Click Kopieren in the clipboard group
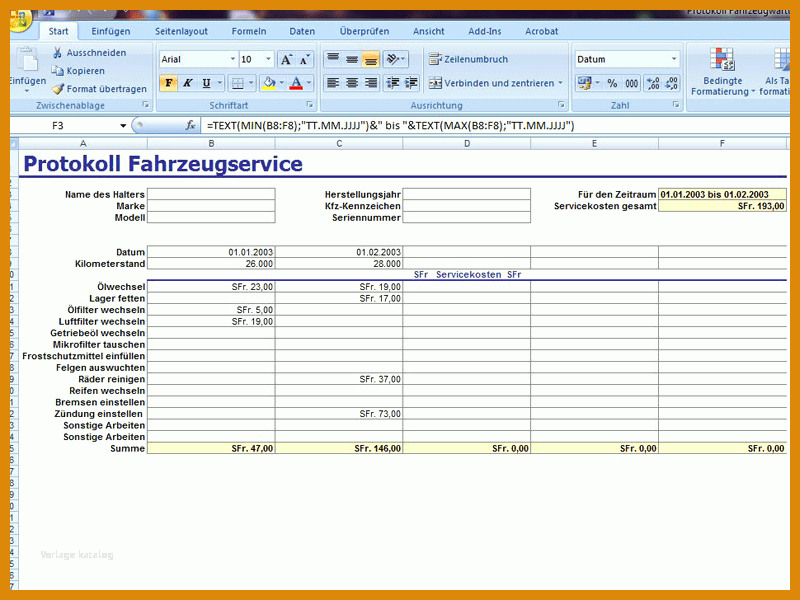The image size is (800, 600). (78, 71)
